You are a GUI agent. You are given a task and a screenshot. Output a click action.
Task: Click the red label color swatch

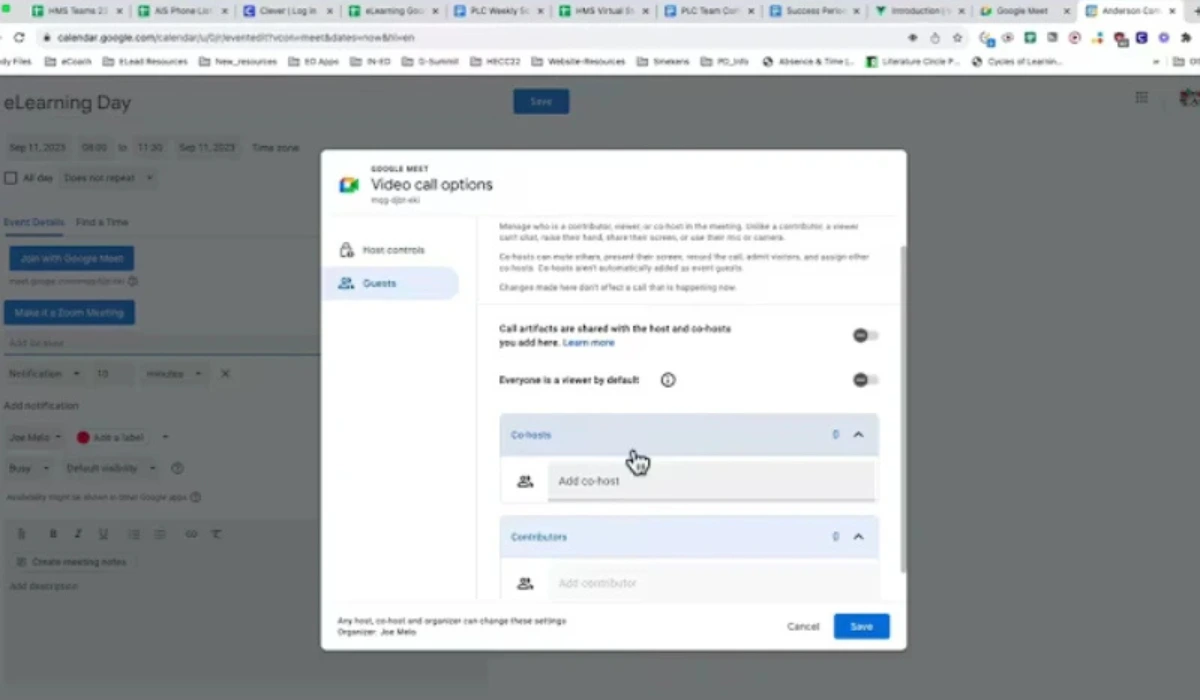[x=83, y=437]
